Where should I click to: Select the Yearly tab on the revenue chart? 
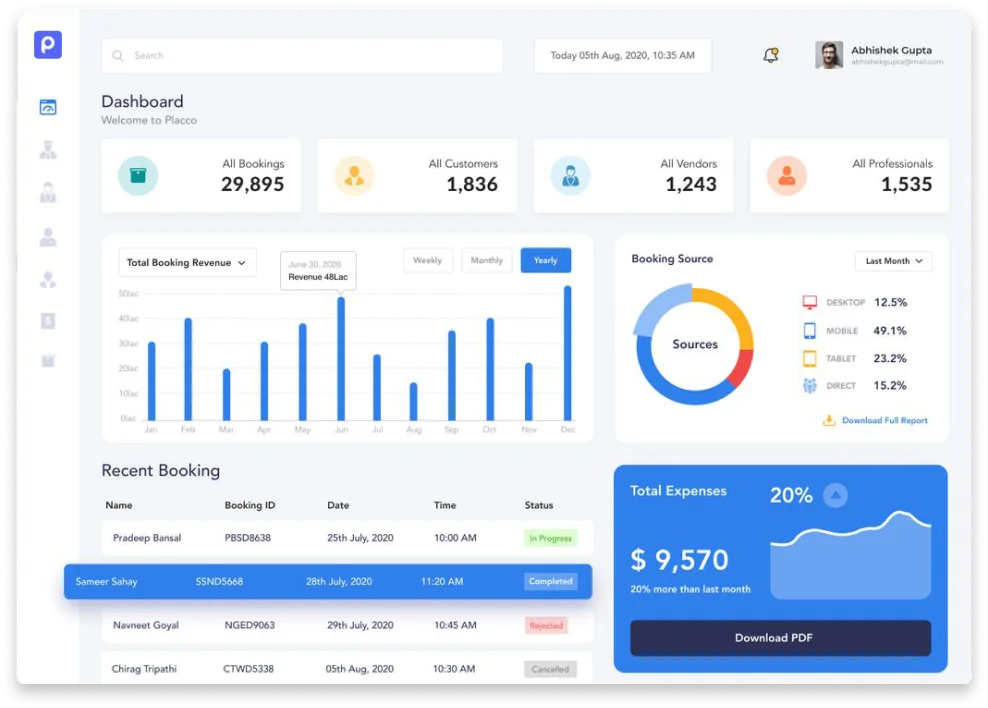pos(546,260)
